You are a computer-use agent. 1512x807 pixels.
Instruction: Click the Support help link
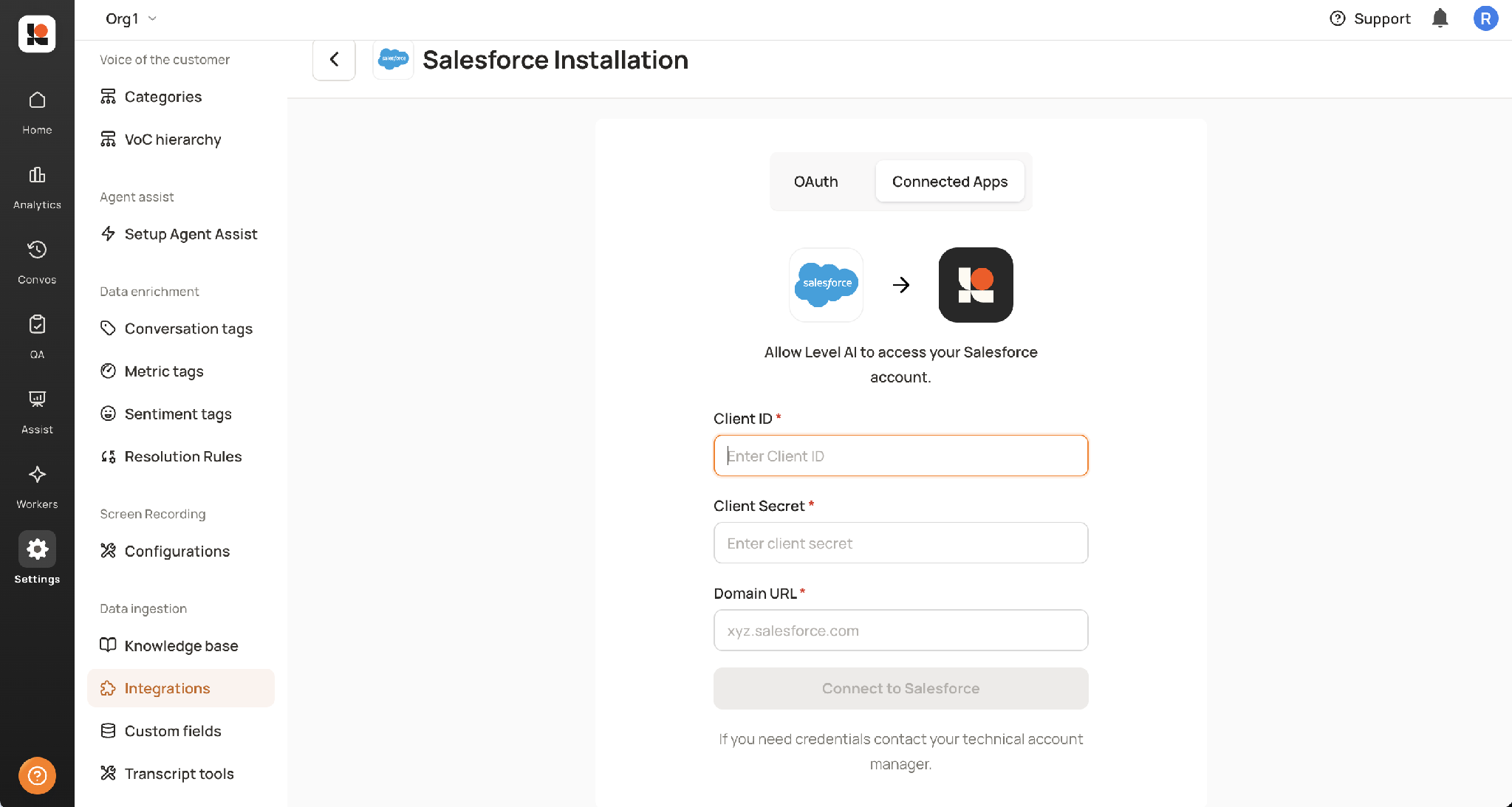click(x=1370, y=18)
